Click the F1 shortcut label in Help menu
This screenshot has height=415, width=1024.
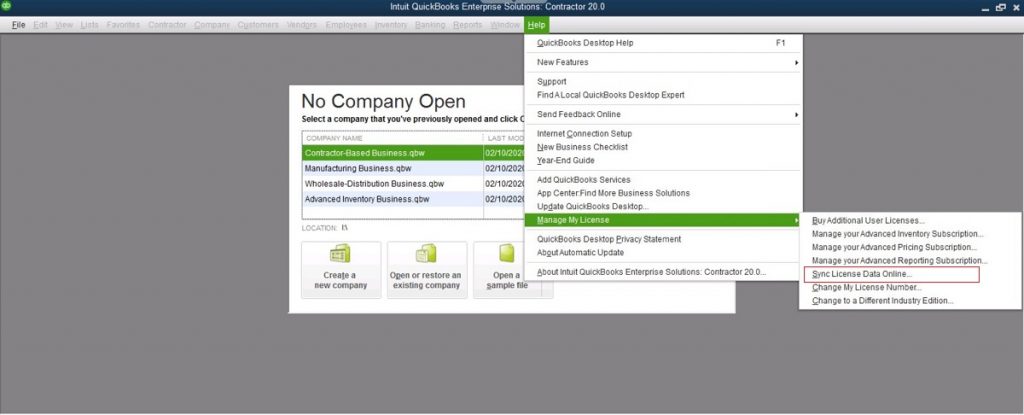780,43
